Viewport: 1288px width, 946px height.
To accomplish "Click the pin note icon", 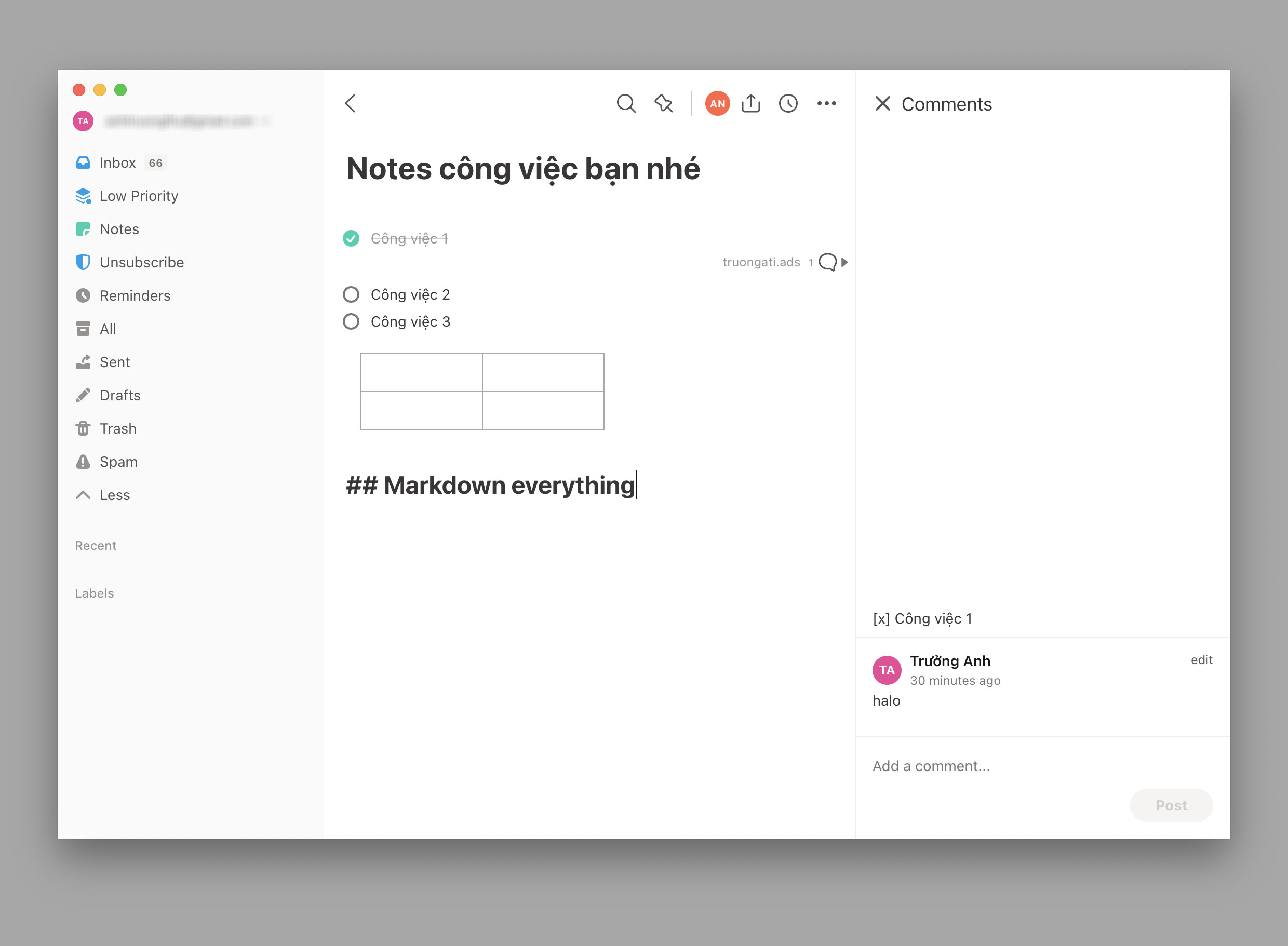I will click(x=663, y=104).
